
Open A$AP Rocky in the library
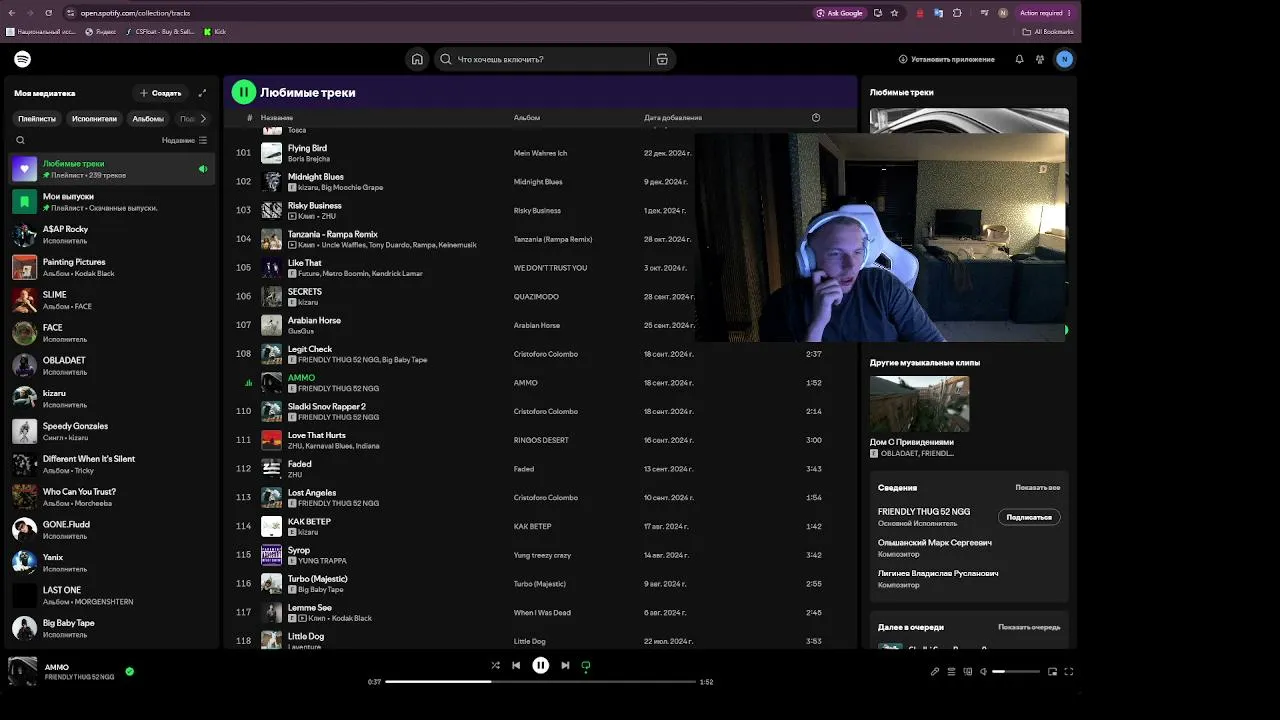tap(111, 235)
